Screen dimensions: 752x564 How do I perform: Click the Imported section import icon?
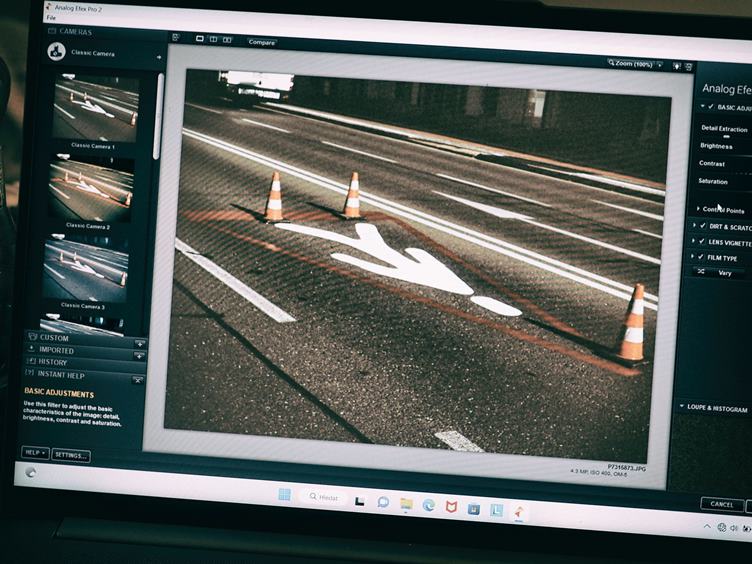click(x=32, y=349)
